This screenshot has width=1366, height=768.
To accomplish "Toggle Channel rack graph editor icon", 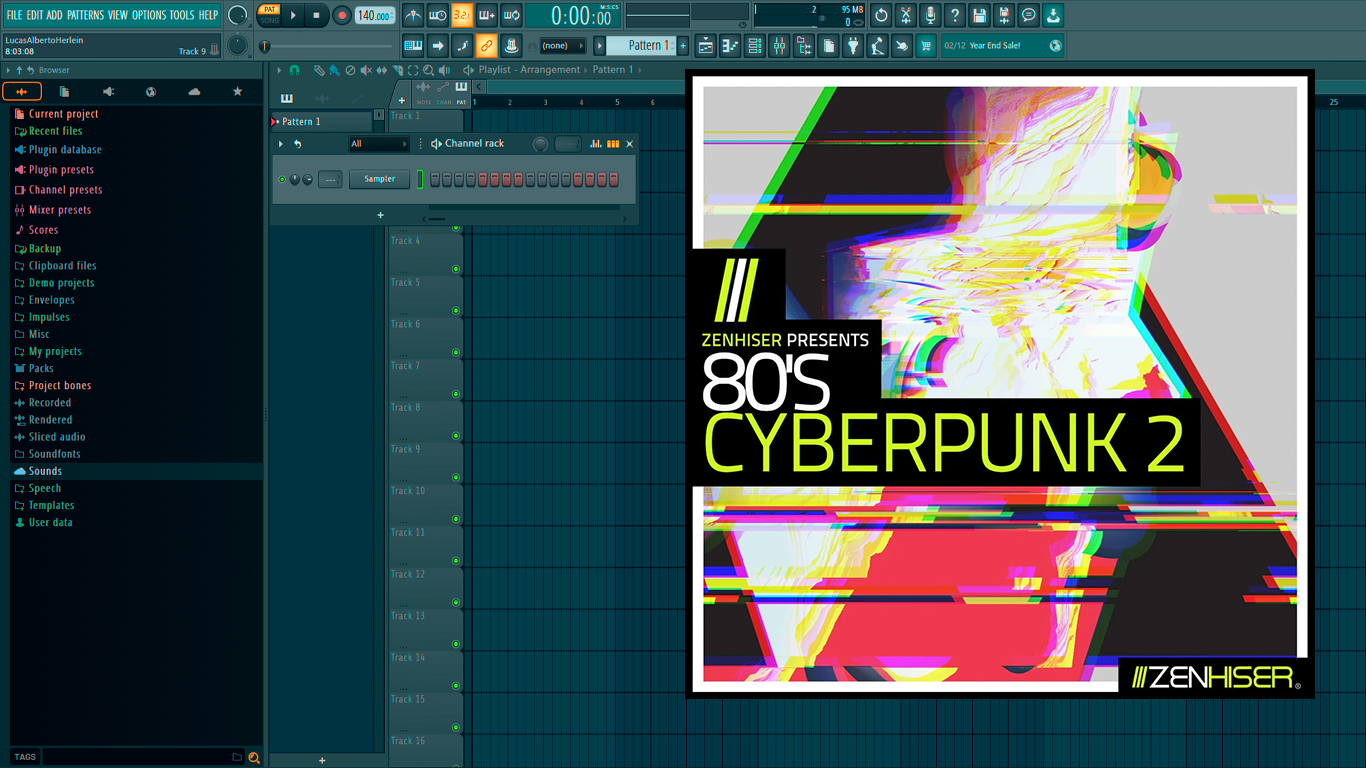I will point(596,144).
